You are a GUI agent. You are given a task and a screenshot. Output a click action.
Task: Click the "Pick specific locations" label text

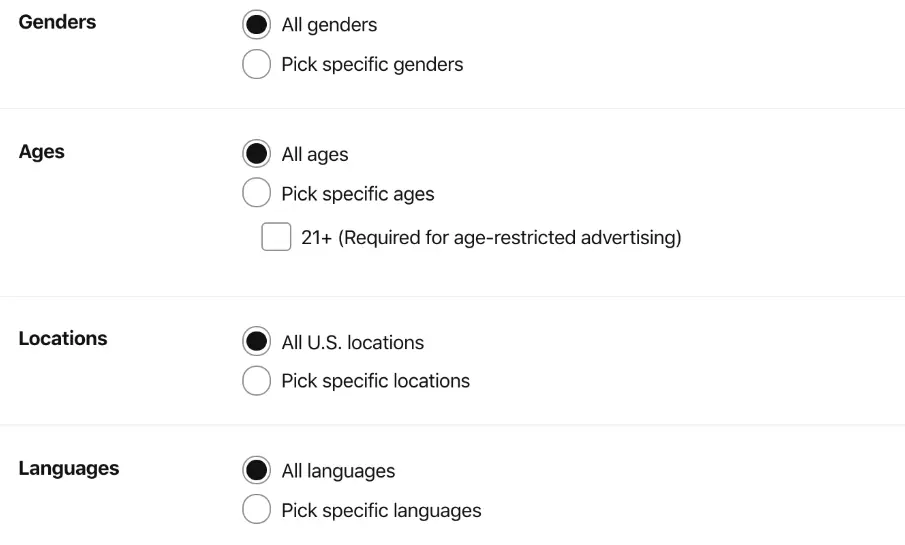375,381
